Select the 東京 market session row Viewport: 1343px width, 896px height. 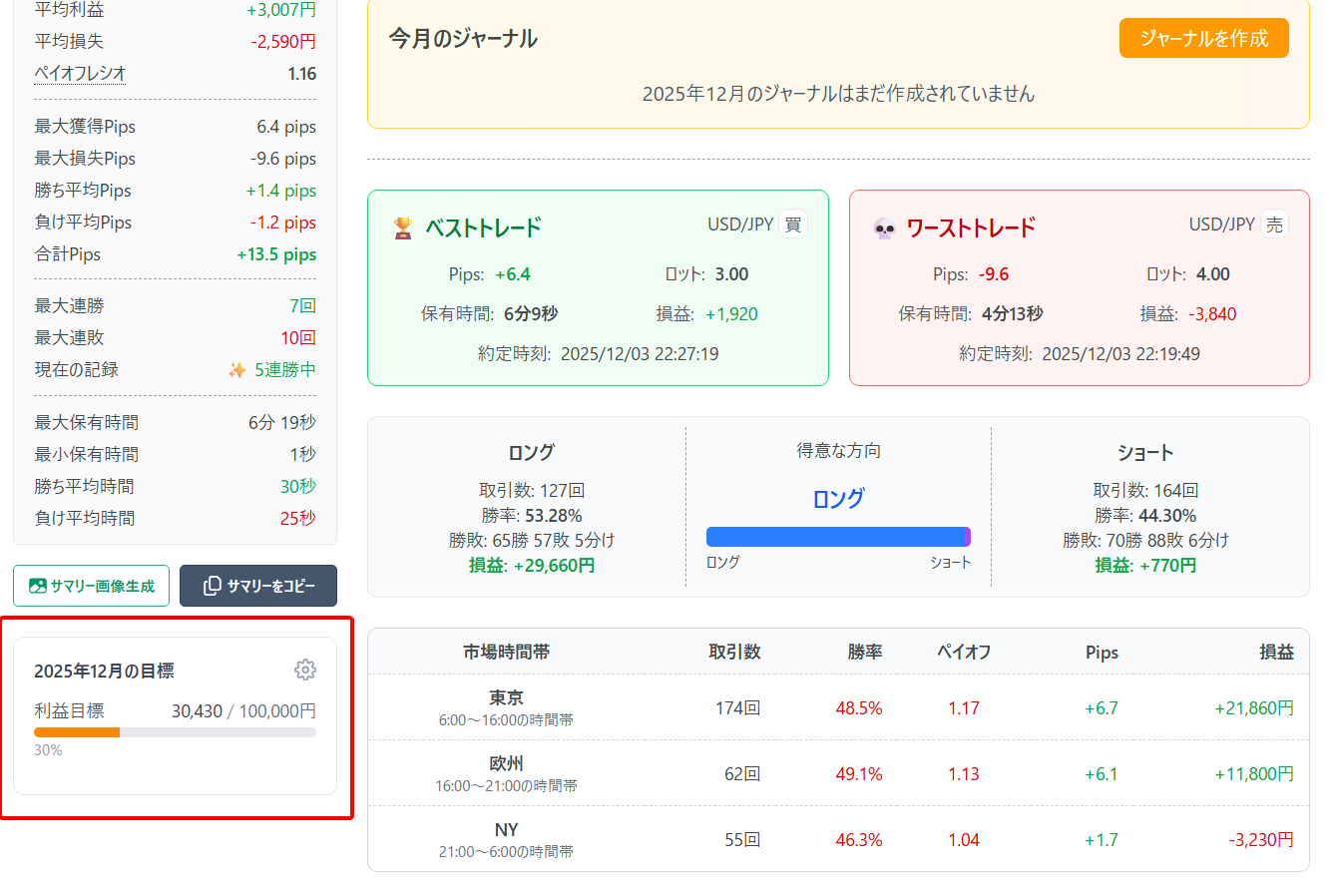point(506,707)
